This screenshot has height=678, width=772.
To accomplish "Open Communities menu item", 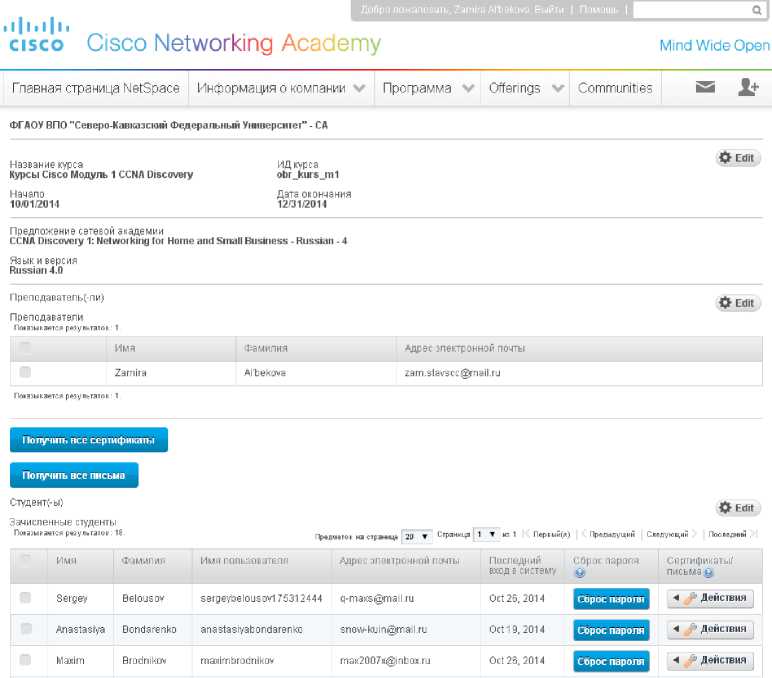I will [x=615, y=88].
